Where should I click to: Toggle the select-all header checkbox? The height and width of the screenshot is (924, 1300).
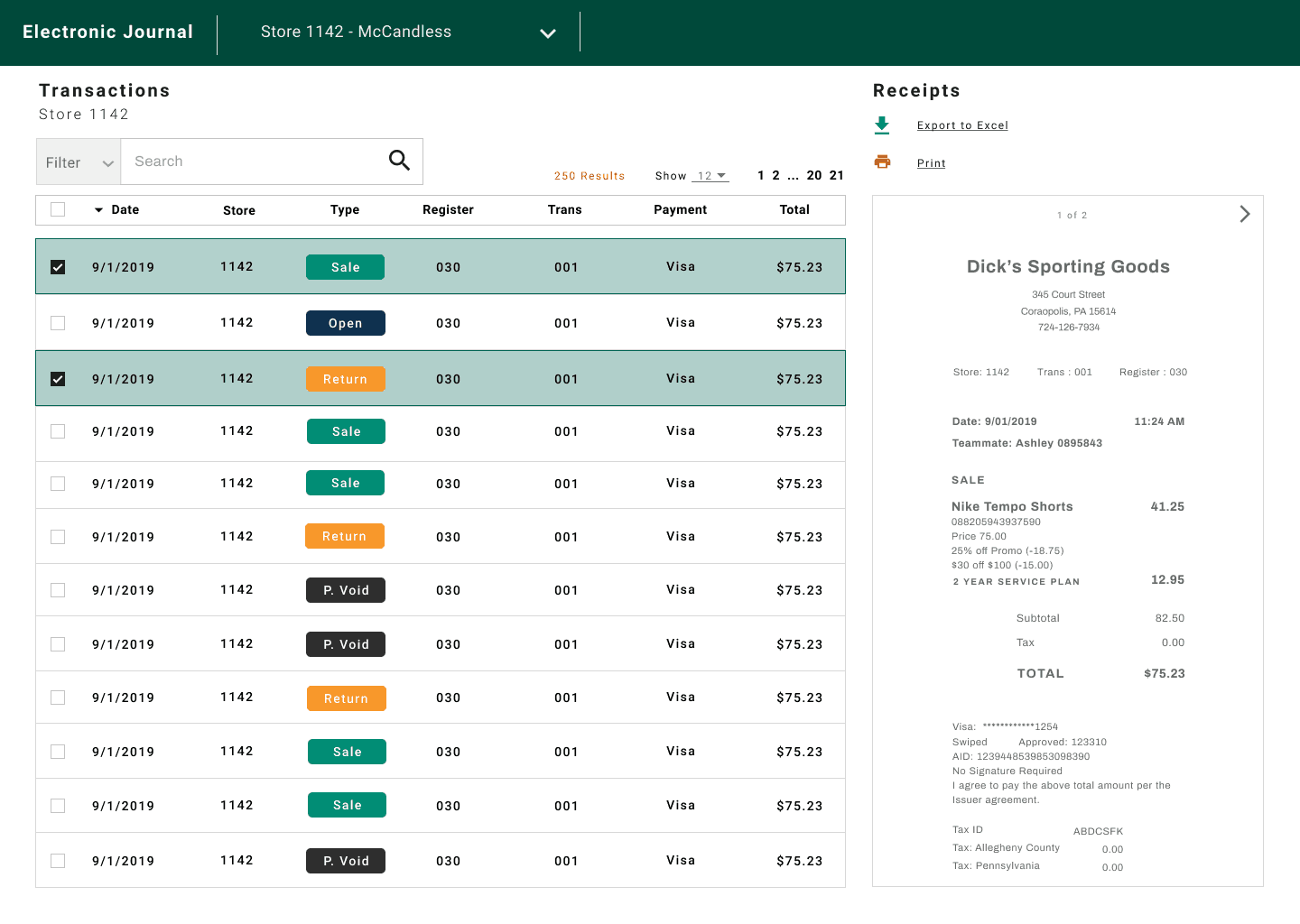pos(58,209)
